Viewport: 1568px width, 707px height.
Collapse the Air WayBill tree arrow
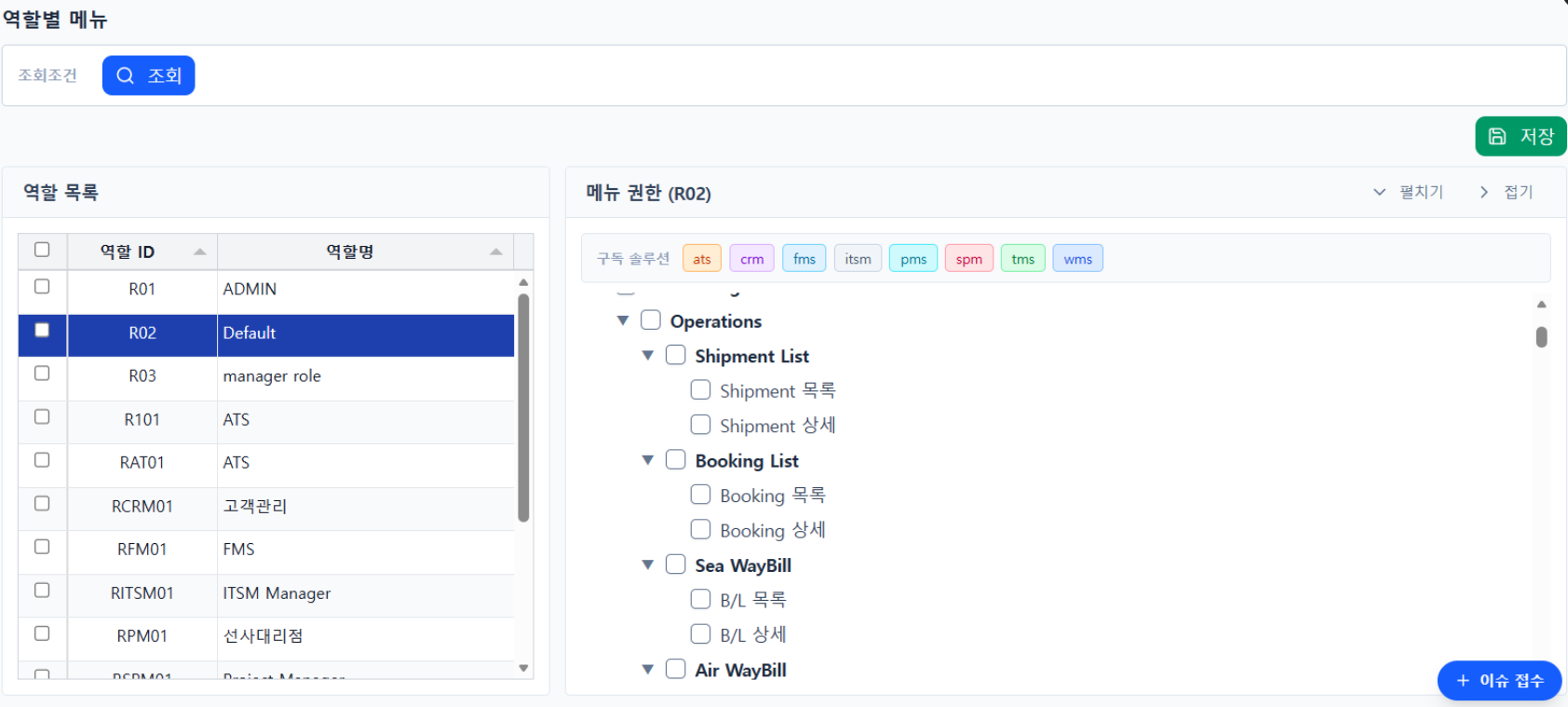[x=648, y=670]
